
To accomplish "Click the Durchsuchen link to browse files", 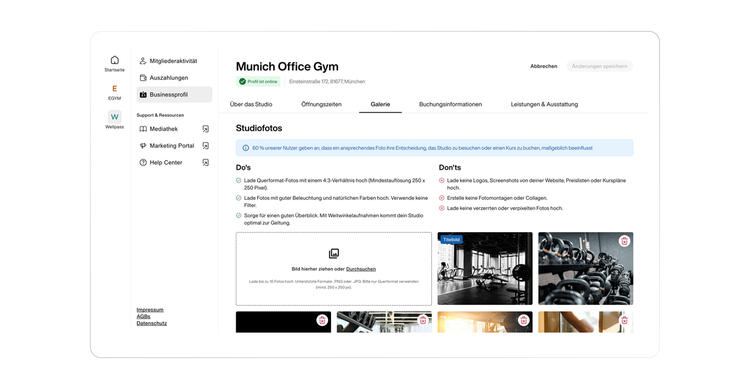I will pyautogui.click(x=361, y=269).
